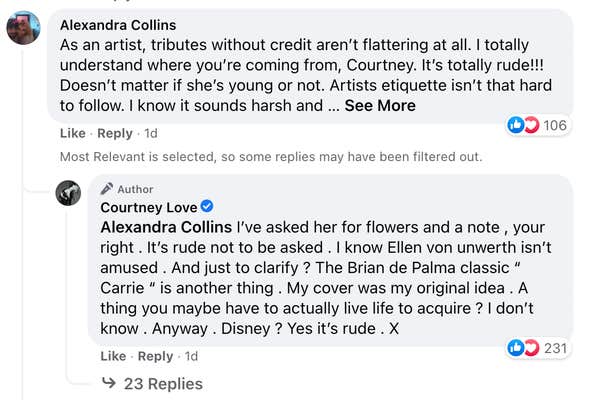Click the Alexandra Collins mention in reply
Viewport: 613px width, 400px height.
point(165,228)
